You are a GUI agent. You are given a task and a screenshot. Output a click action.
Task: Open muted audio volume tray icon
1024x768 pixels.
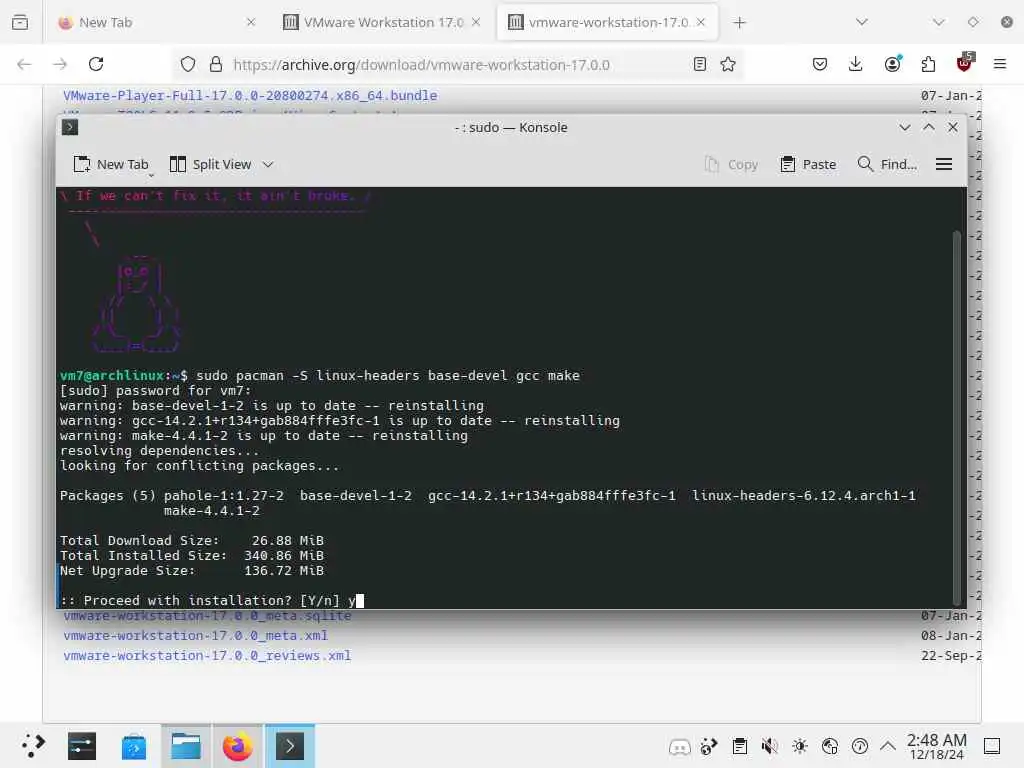pyautogui.click(x=769, y=746)
